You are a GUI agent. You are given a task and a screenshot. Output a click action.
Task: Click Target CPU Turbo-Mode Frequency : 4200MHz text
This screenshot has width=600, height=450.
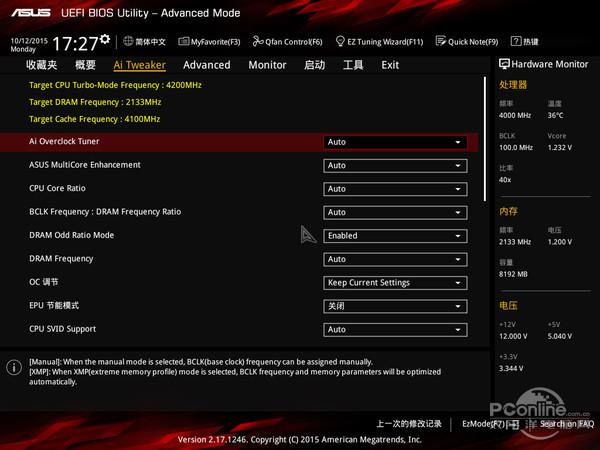coord(115,85)
